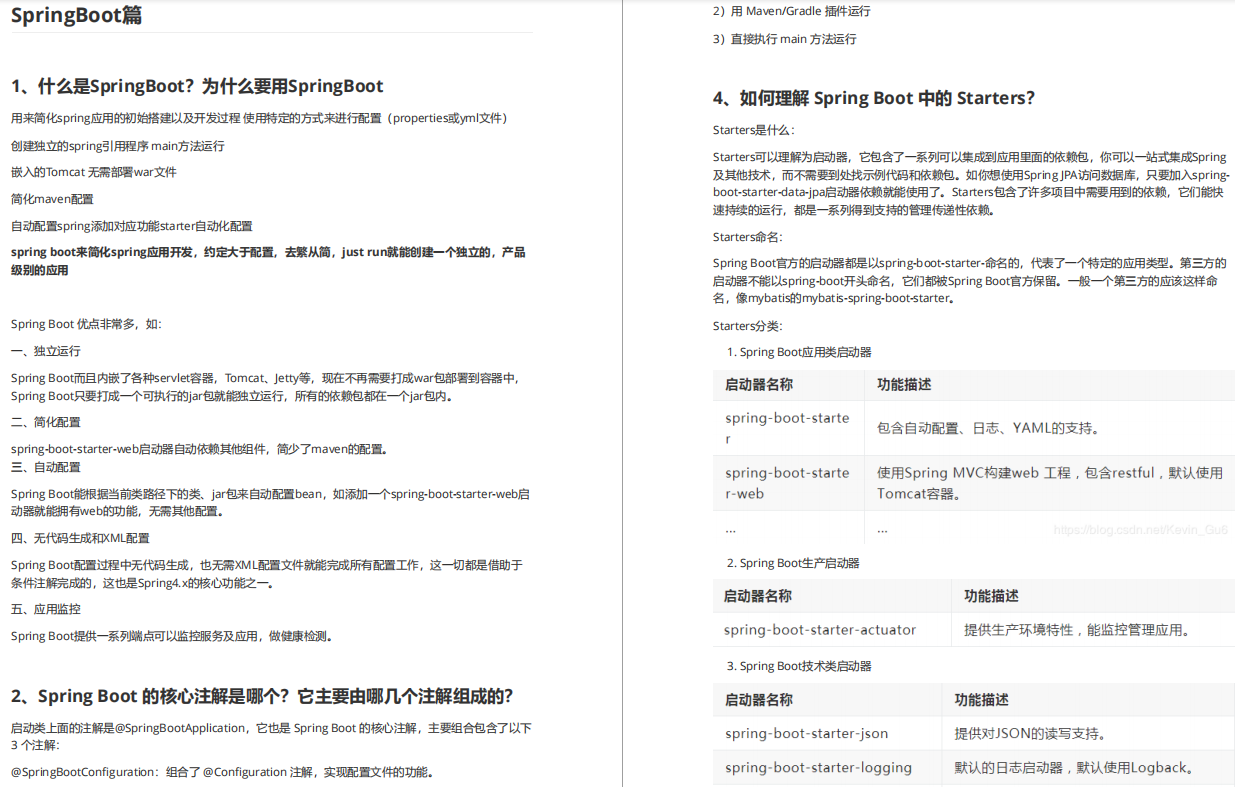Click the subheading "一、独立运行"
Image resolution: width=1235 pixels, height=787 pixels.
coord(46,351)
